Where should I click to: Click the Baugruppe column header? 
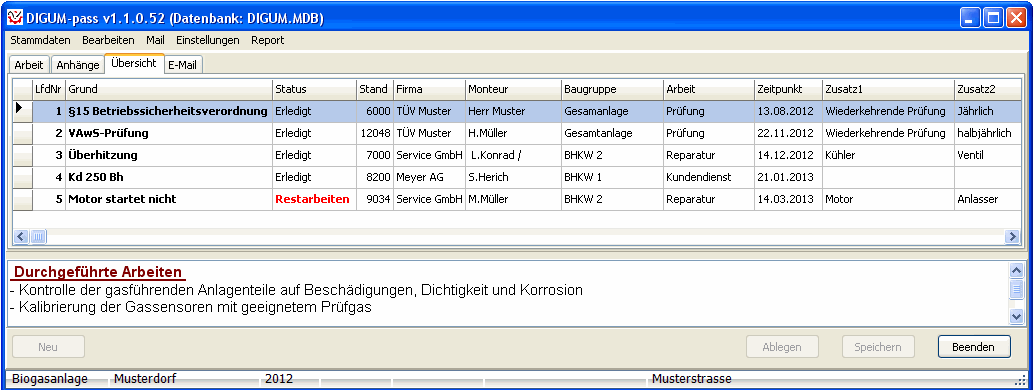[x=613, y=89]
